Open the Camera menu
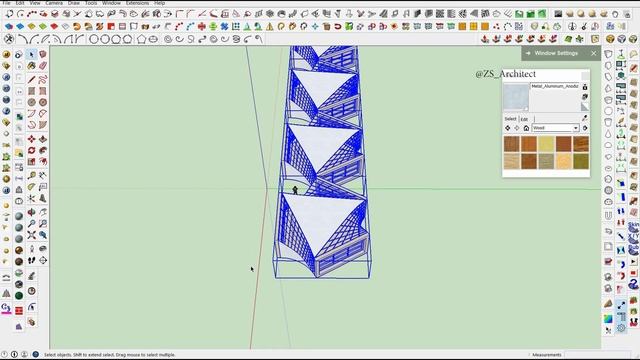640x360 pixels. (x=54, y=3)
